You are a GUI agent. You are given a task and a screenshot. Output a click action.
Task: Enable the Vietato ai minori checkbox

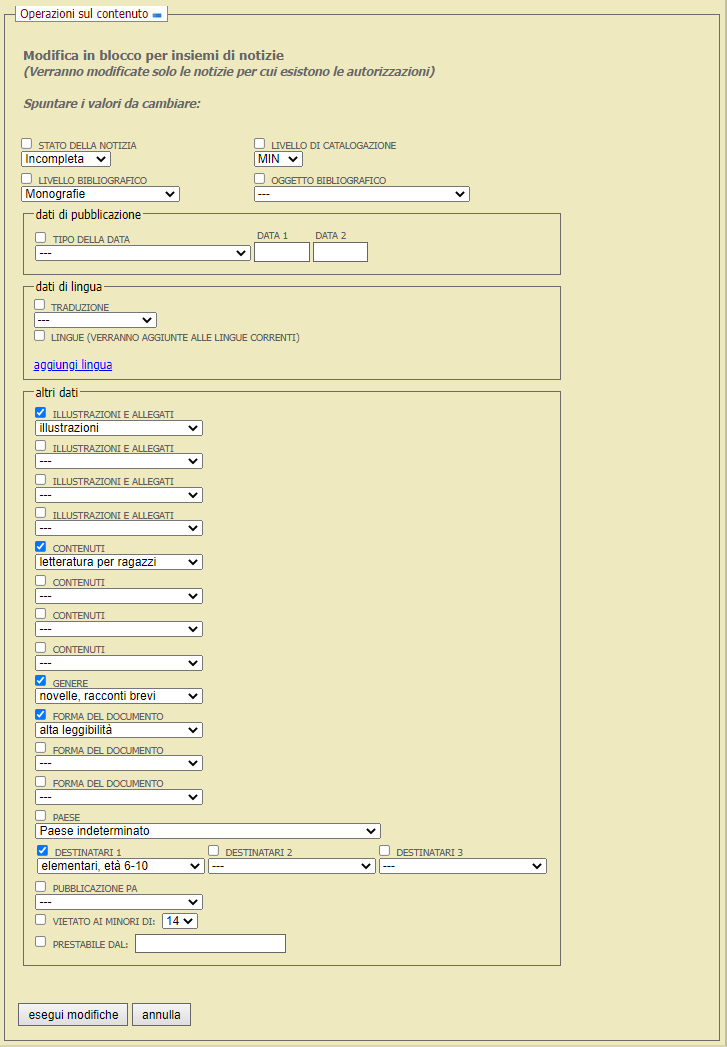coord(41,919)
